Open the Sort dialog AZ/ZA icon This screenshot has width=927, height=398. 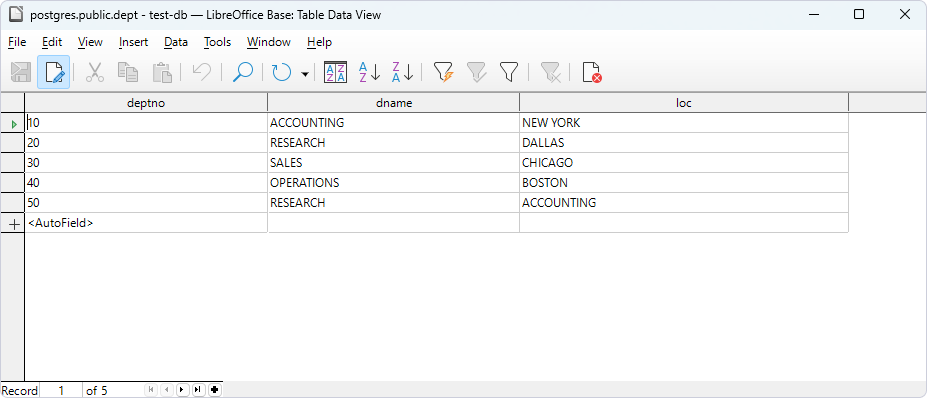[335, 72]
